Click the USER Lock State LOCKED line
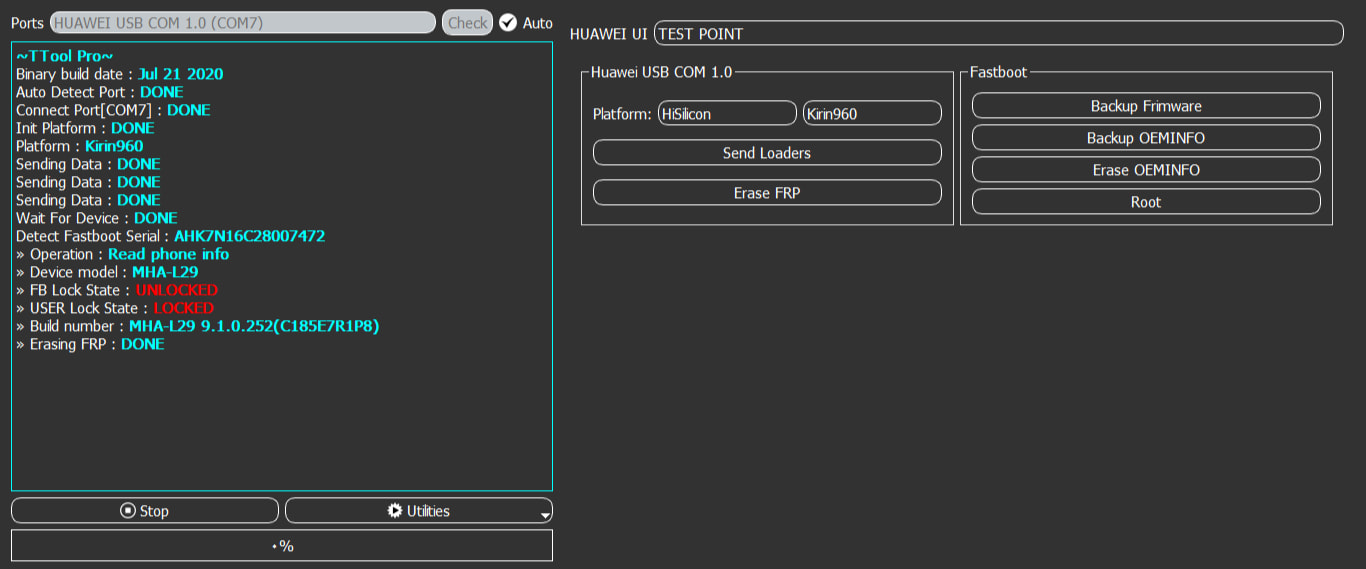The image size is (1366, 569). 115,308
